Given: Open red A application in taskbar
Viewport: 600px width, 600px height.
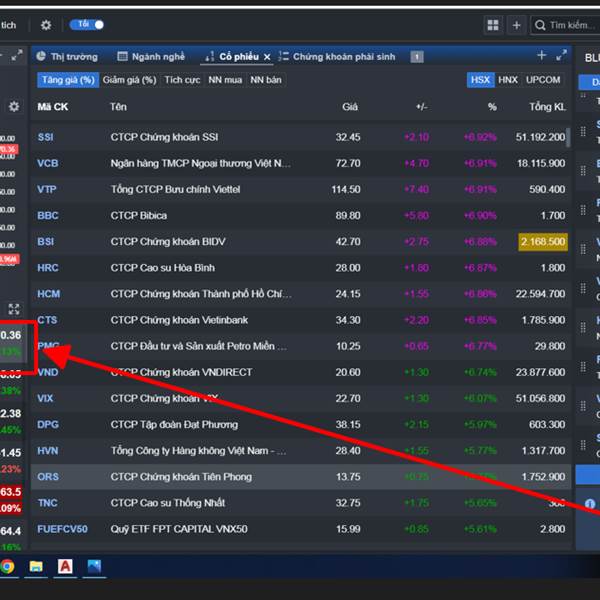Looking at the screenshot, I should pos(65,566).
